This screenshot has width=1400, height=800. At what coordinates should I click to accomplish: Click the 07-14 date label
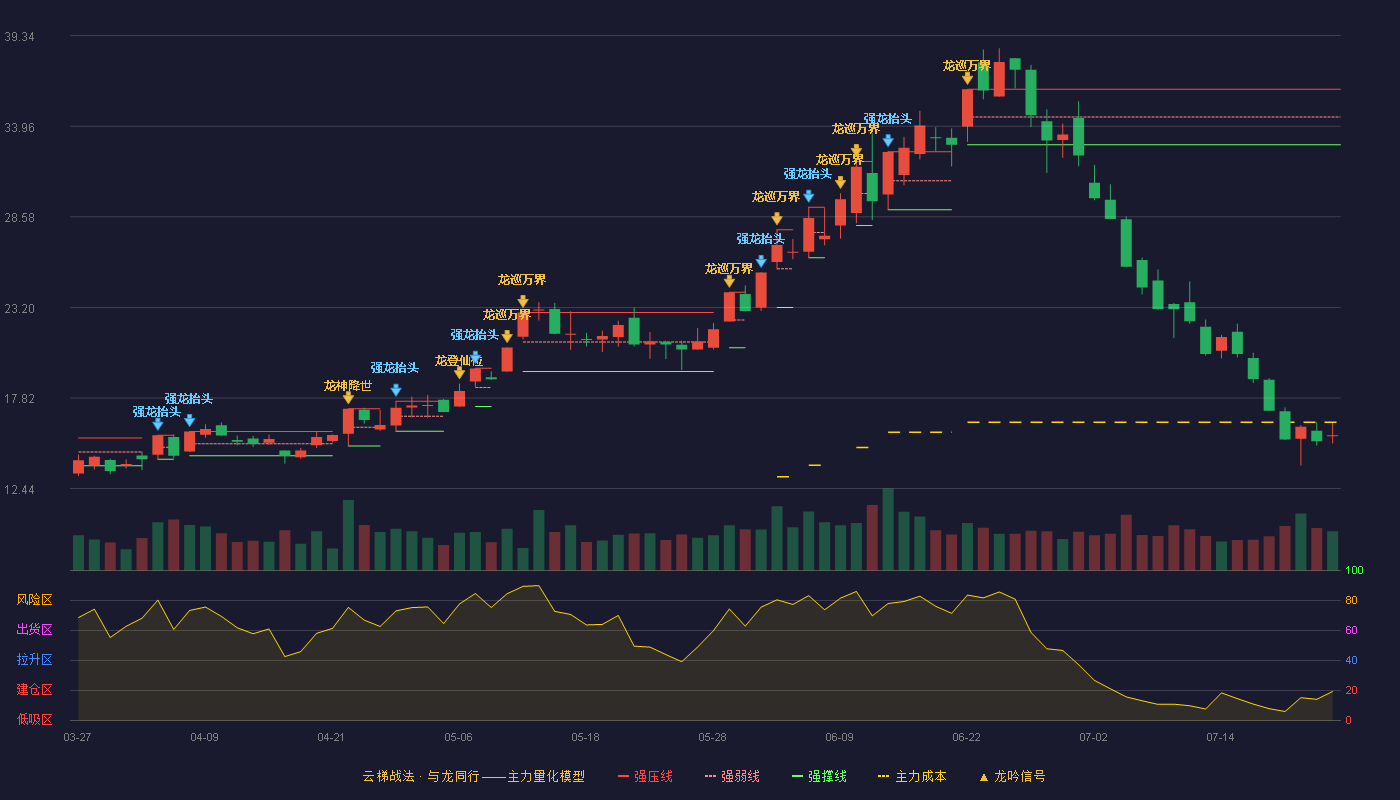coord(1220,737)
